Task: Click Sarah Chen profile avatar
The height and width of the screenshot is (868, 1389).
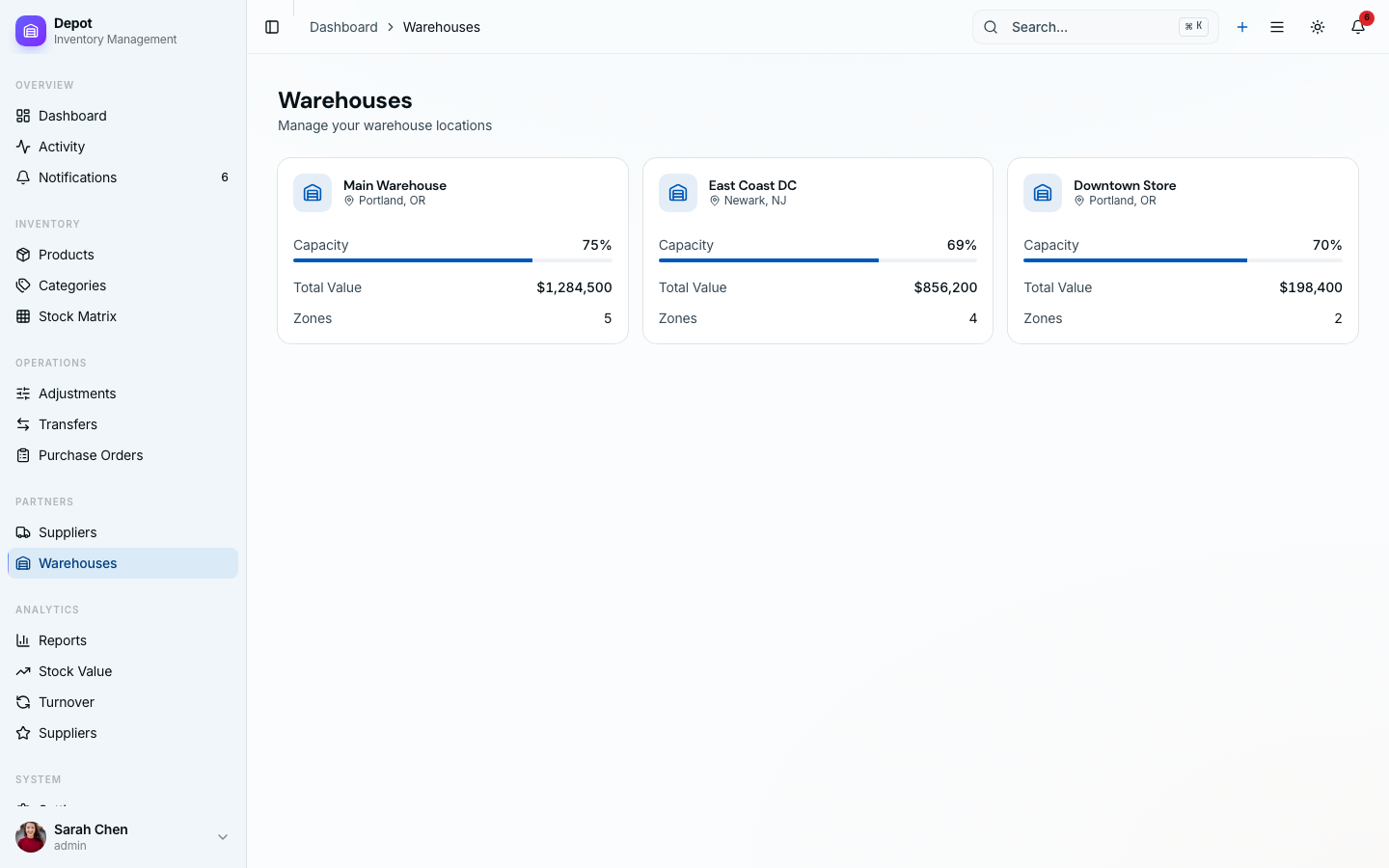Action: pyautogui.click(x=31, y=837)
